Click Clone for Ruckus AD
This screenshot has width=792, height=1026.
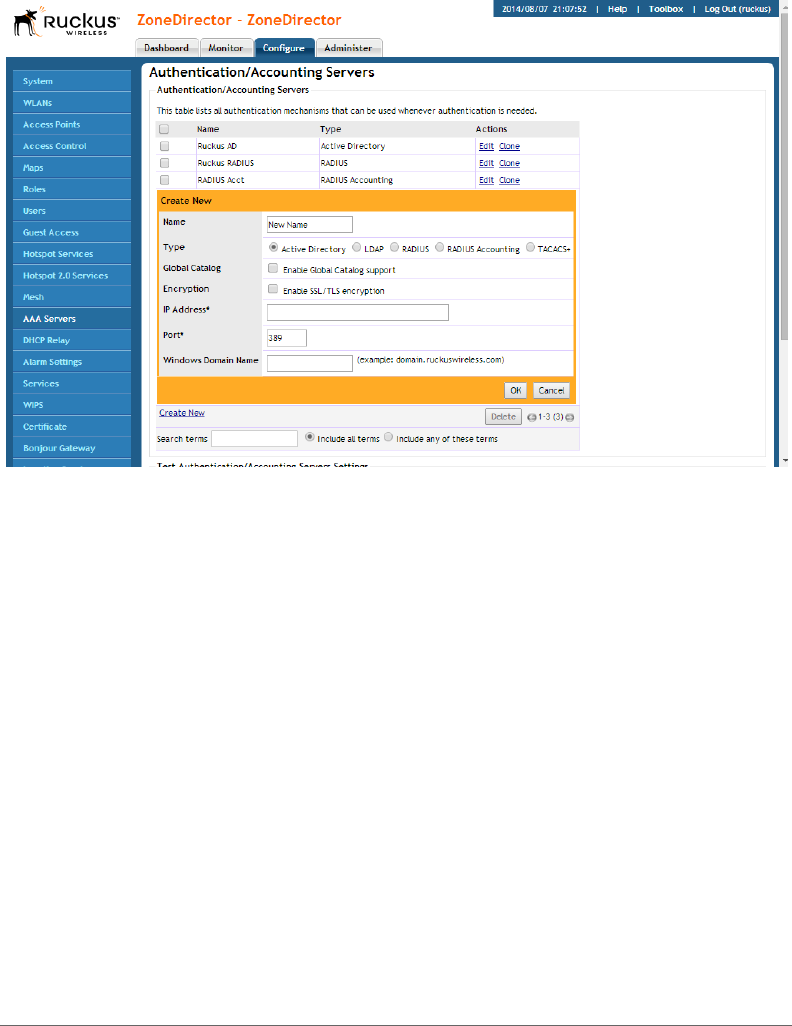pos(509,146)
